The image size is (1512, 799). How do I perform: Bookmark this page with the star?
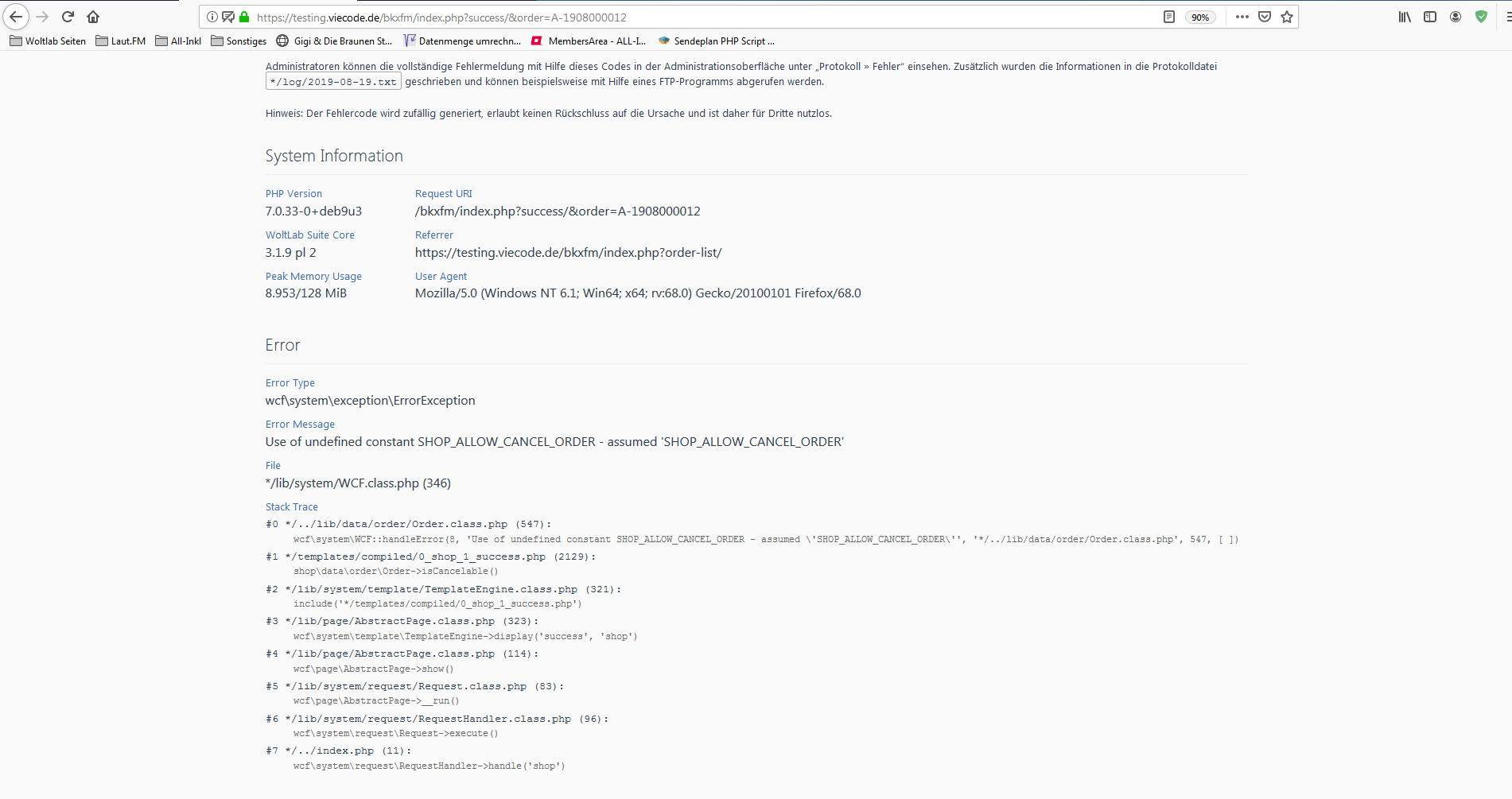coord(1287,17)
